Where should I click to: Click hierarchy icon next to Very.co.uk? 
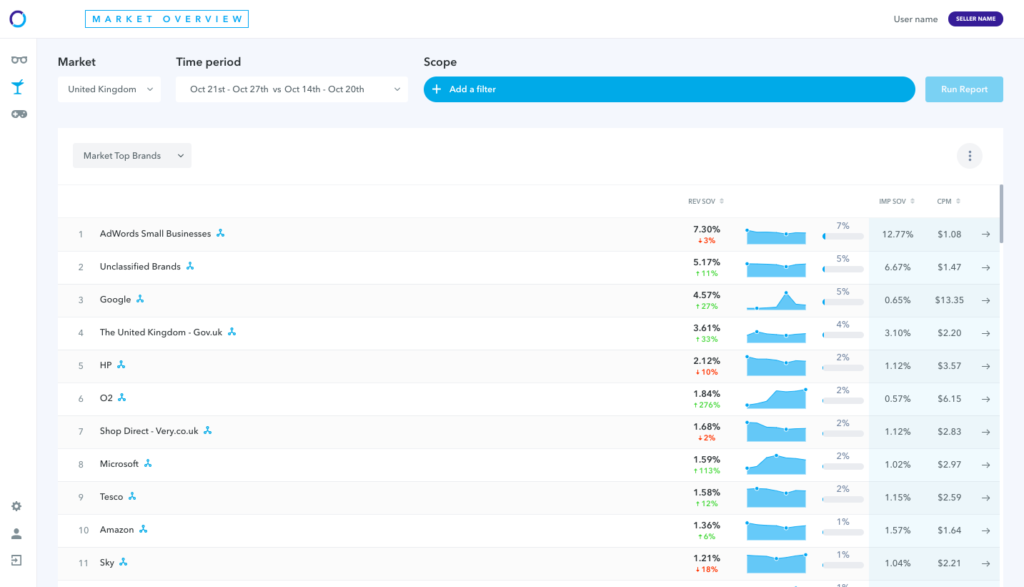(208, 430)
